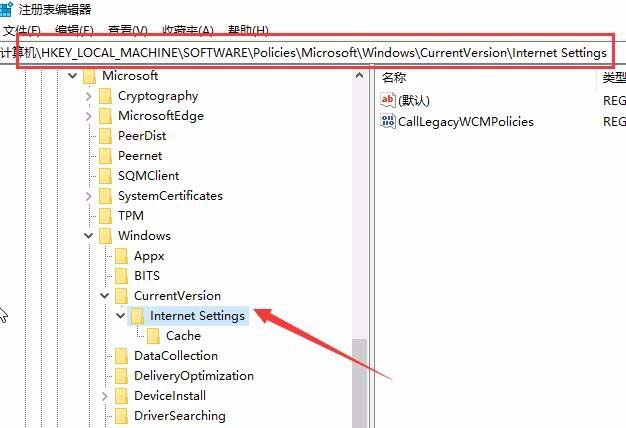Screen dimensions: 626x428
Task: Select the BITS folder icon
Action: (121, 276)
